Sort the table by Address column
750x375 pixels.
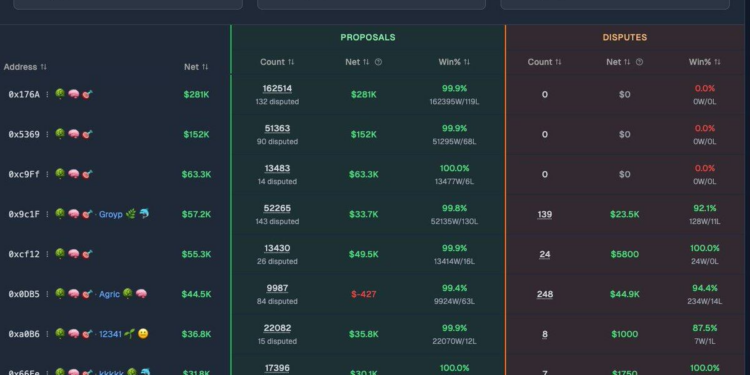pos(25,67)
